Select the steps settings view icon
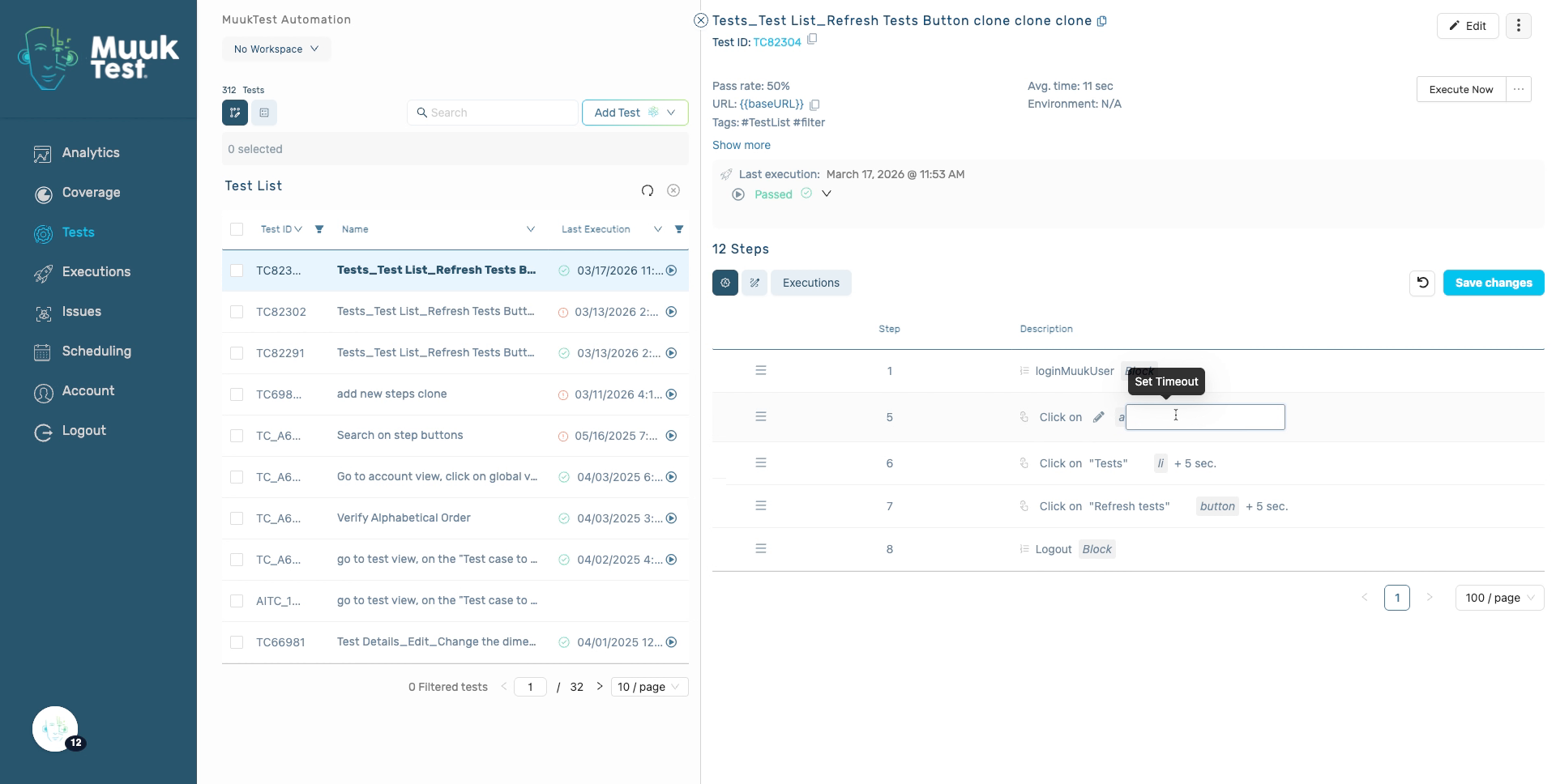 725,283
